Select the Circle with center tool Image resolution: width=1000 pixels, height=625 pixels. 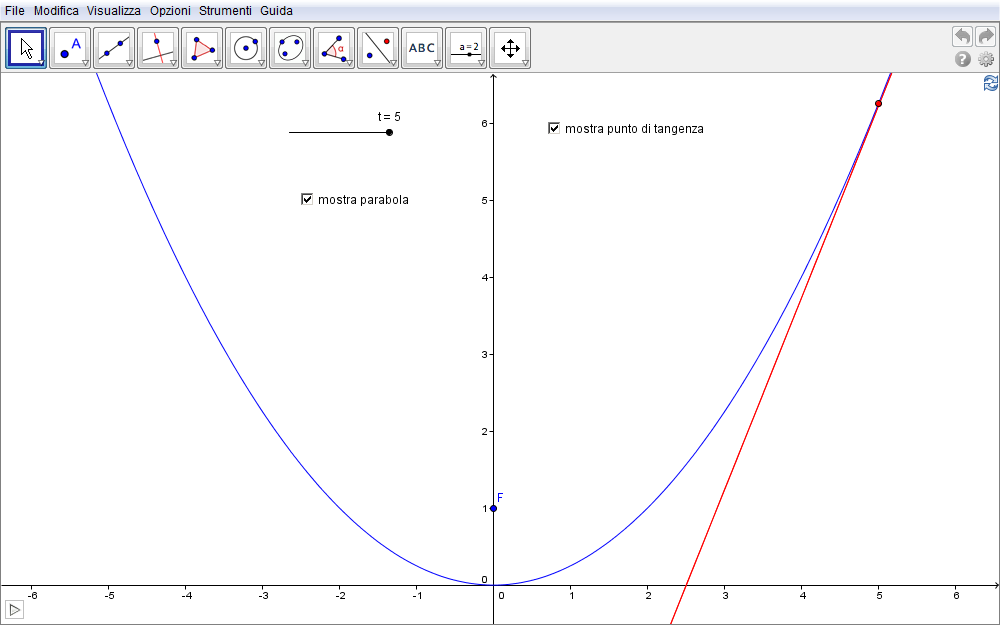(246, 48)
